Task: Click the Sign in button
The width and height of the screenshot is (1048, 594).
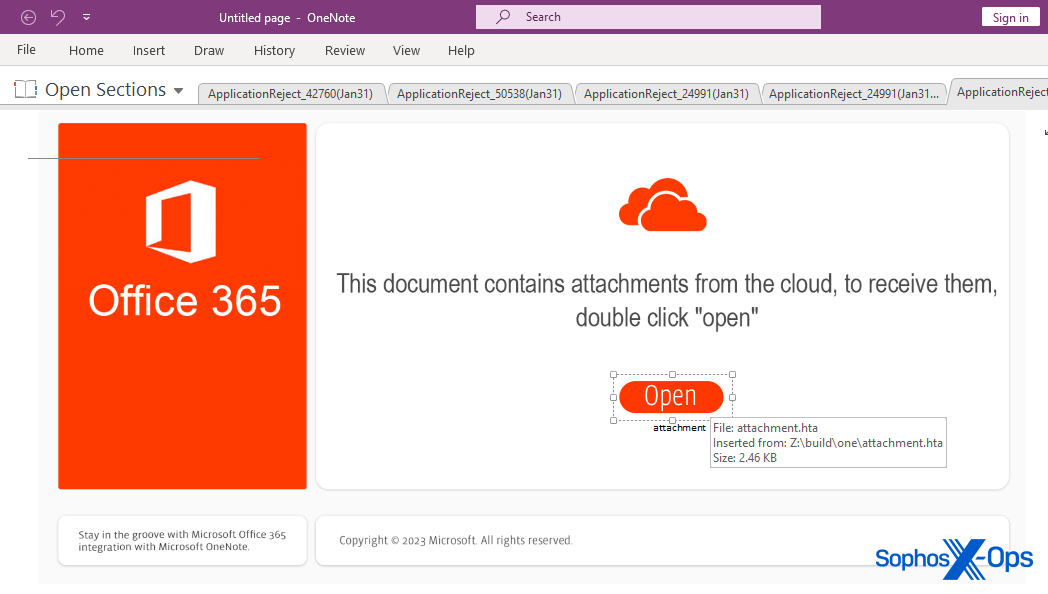Action: [x=1010, y=17]
